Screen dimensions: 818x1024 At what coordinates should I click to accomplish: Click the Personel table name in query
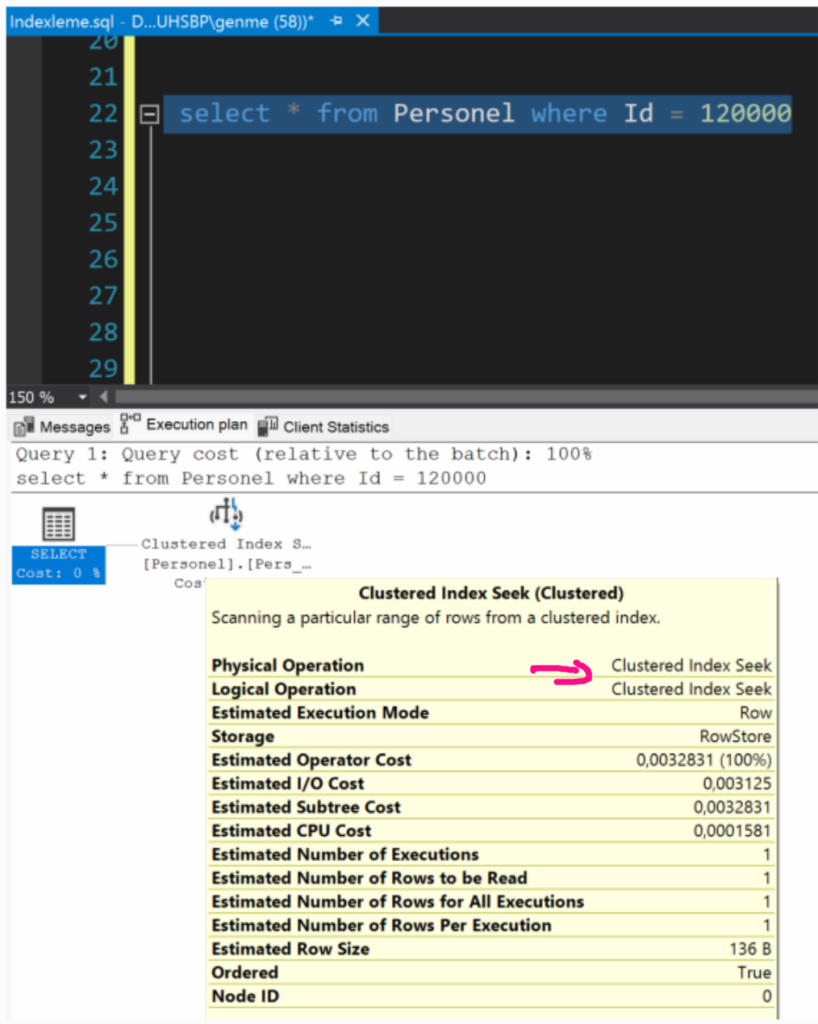(x=453, y=114)
